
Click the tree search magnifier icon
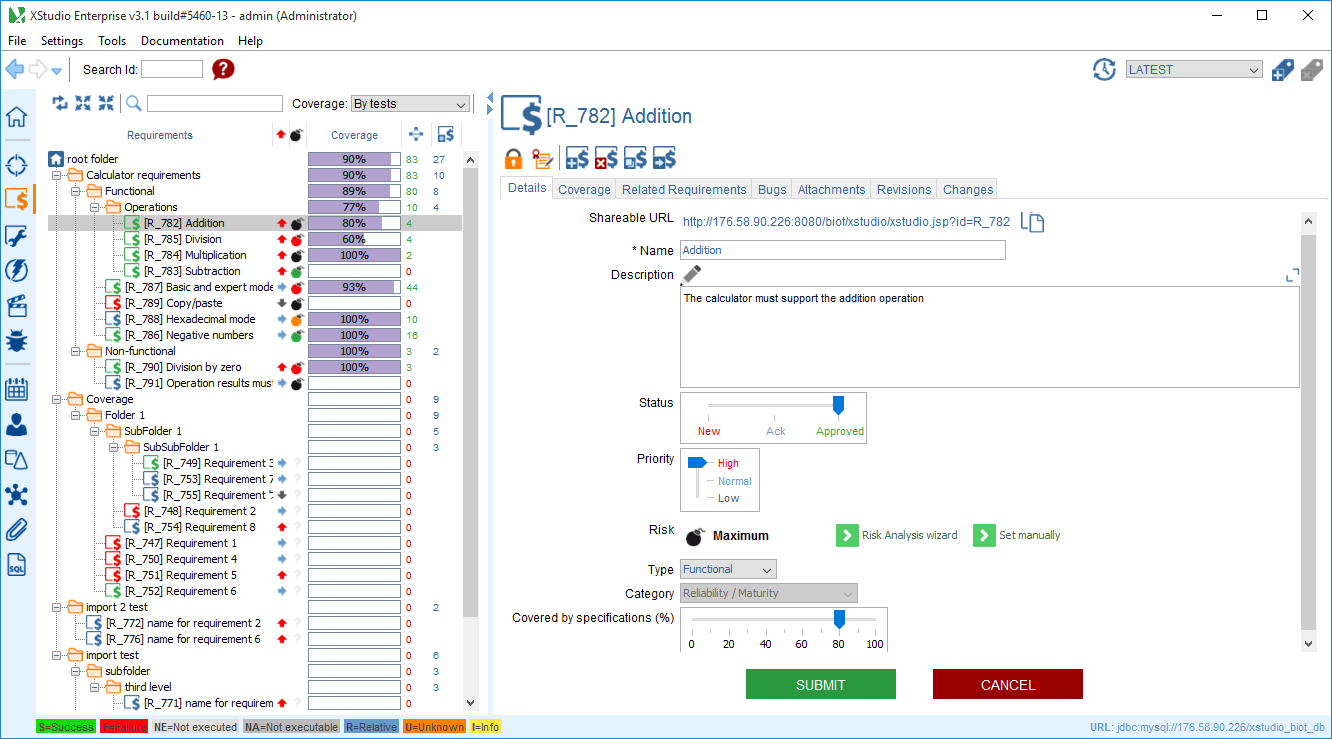[133, 103]
